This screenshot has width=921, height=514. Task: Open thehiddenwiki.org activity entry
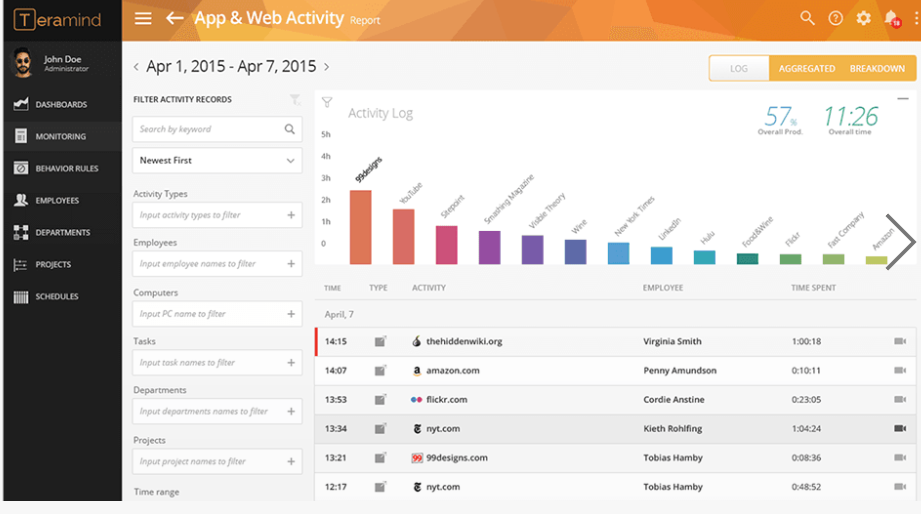coord(464,341)
